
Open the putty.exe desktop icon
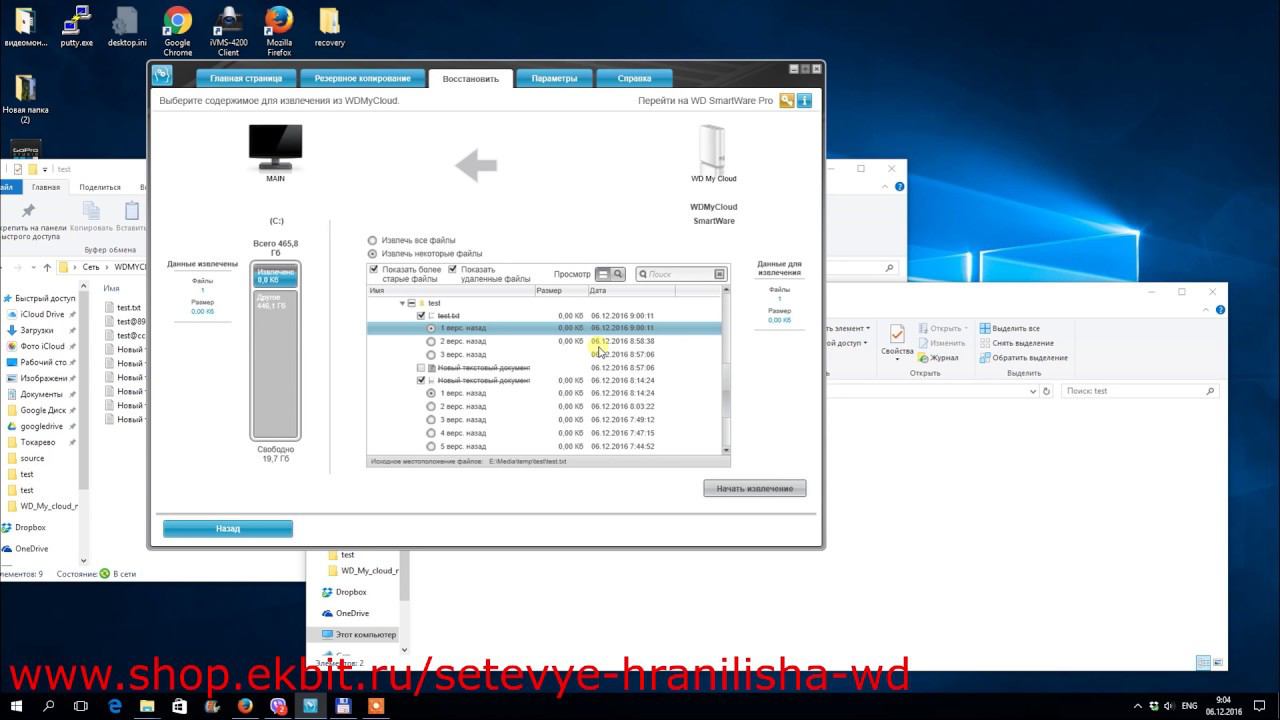(x=76, y=27)
